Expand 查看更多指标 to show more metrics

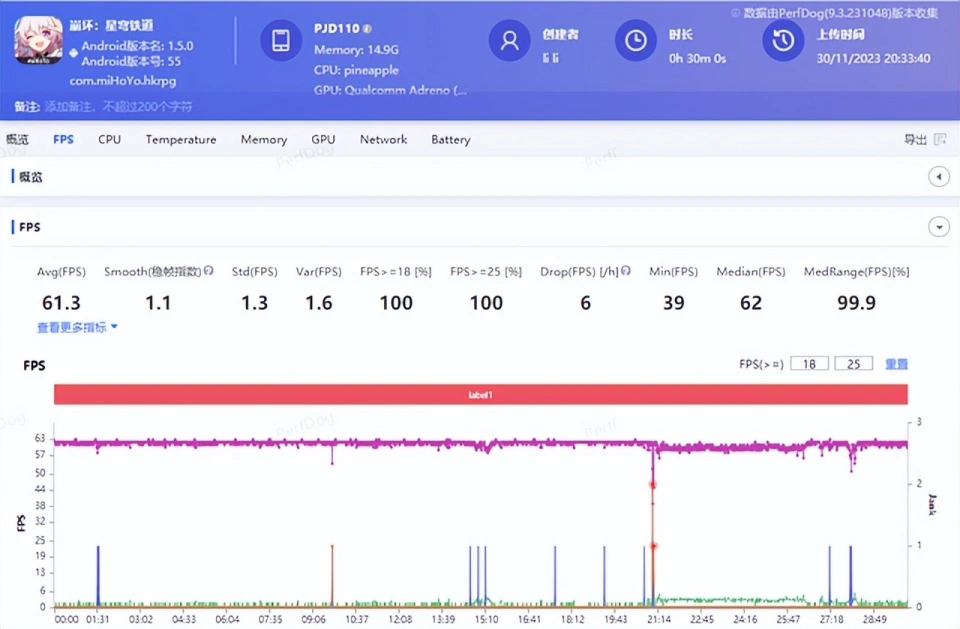coord(77,328)
